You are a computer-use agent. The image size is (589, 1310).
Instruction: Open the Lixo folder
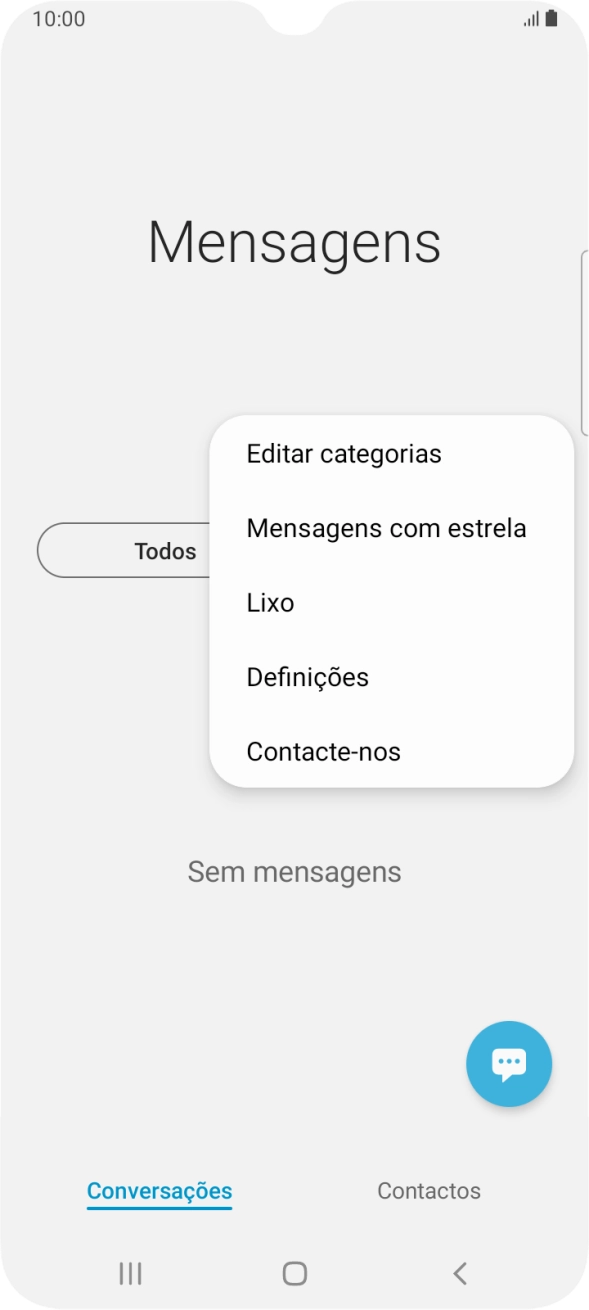tap(270, 602)
